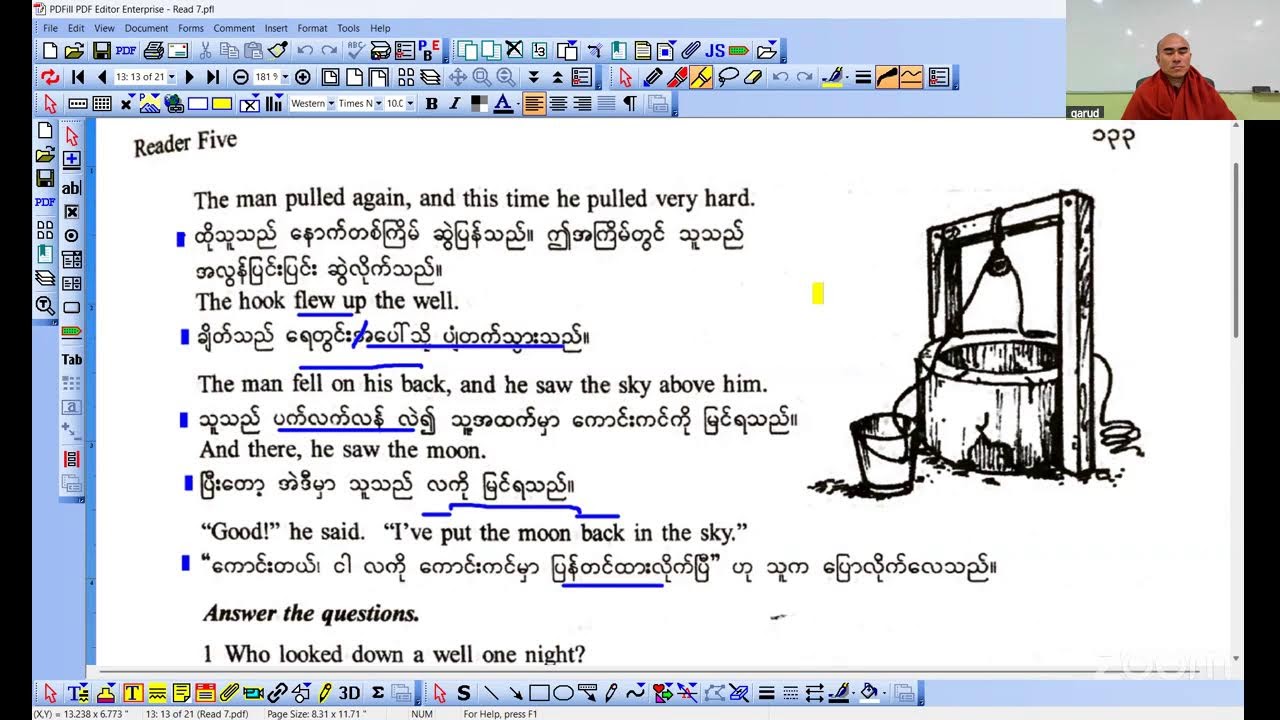Open the Document menu
Viewport: 1280px width, 720px height.
pyautogui.click(x=146, y=28)
